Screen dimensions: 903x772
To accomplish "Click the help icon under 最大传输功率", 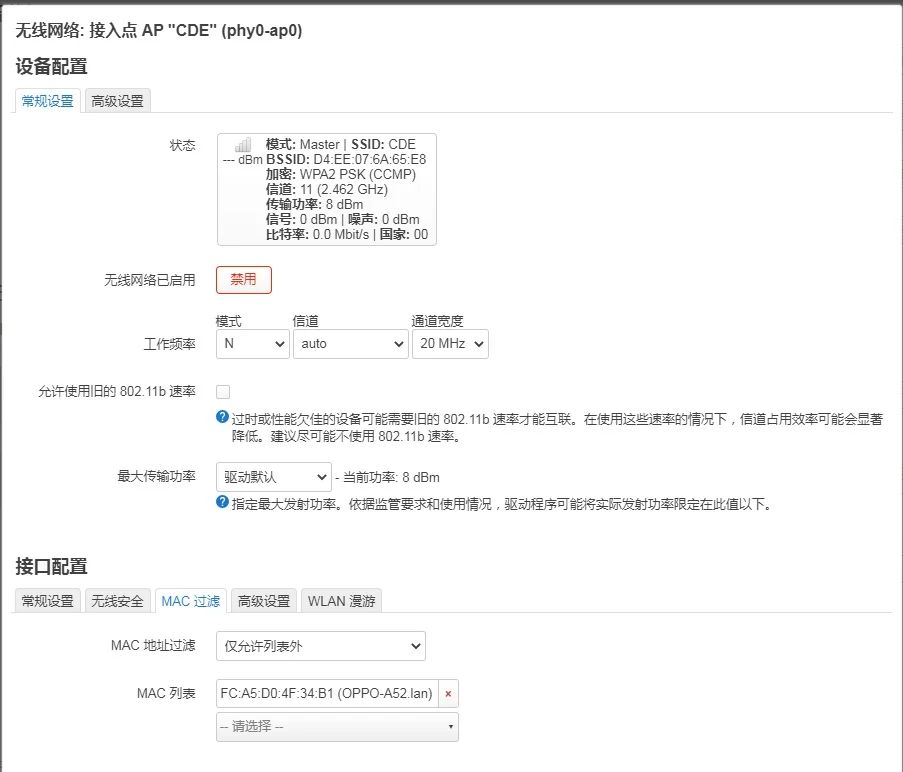I will [220, 504].
